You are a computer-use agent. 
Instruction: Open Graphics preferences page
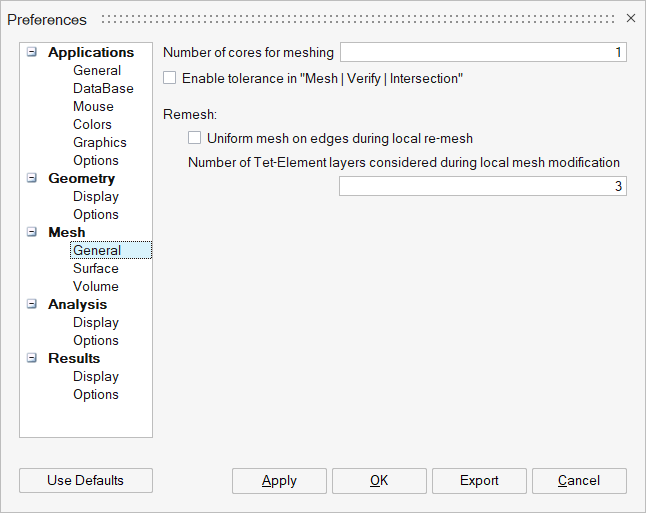click(x=99, y=142)
